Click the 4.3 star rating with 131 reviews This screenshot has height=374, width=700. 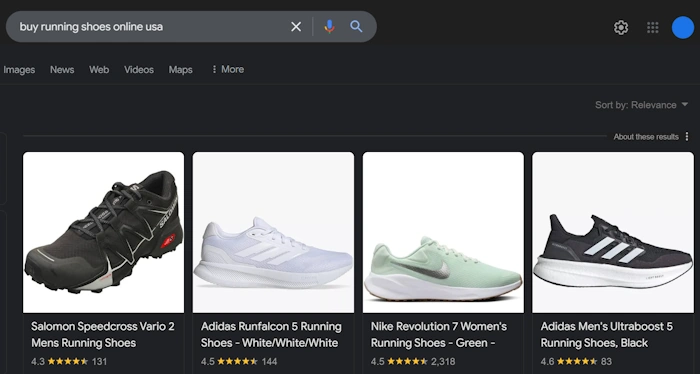pos(69,362)
